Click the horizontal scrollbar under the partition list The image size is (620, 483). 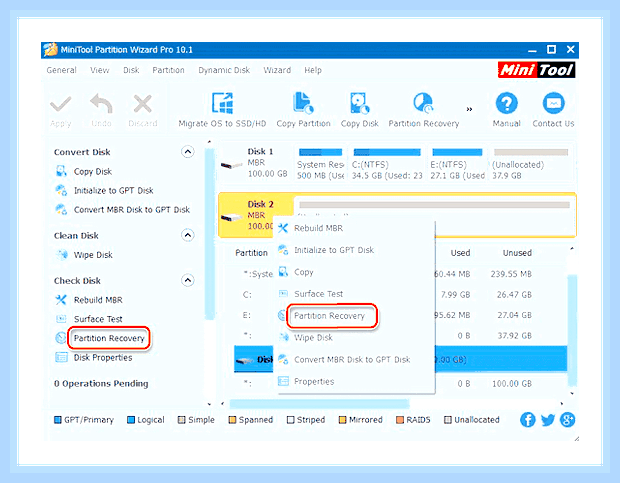[319, 404]
